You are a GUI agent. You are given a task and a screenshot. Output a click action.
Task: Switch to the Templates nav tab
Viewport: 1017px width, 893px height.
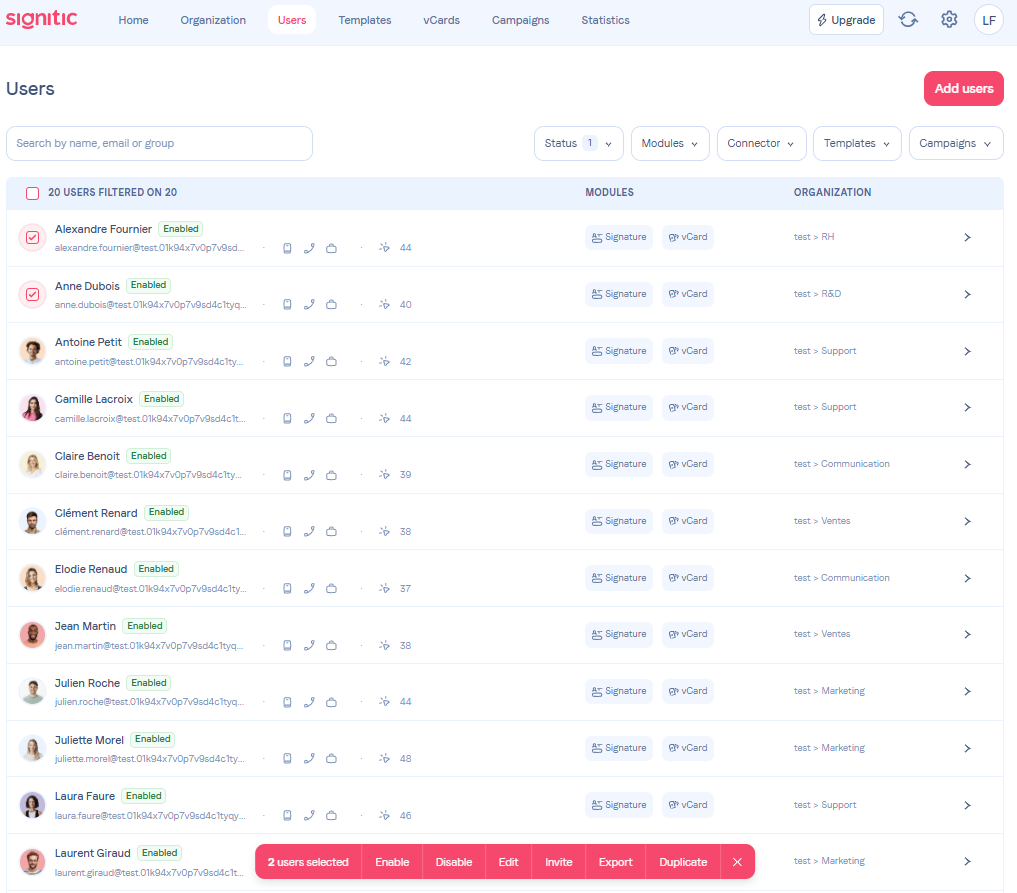(365, 20)
